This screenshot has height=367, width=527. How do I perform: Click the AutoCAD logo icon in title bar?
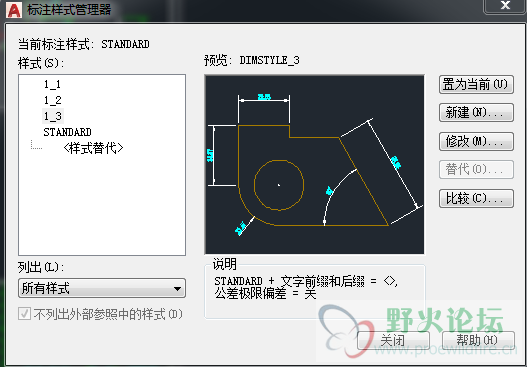point(14,10)
